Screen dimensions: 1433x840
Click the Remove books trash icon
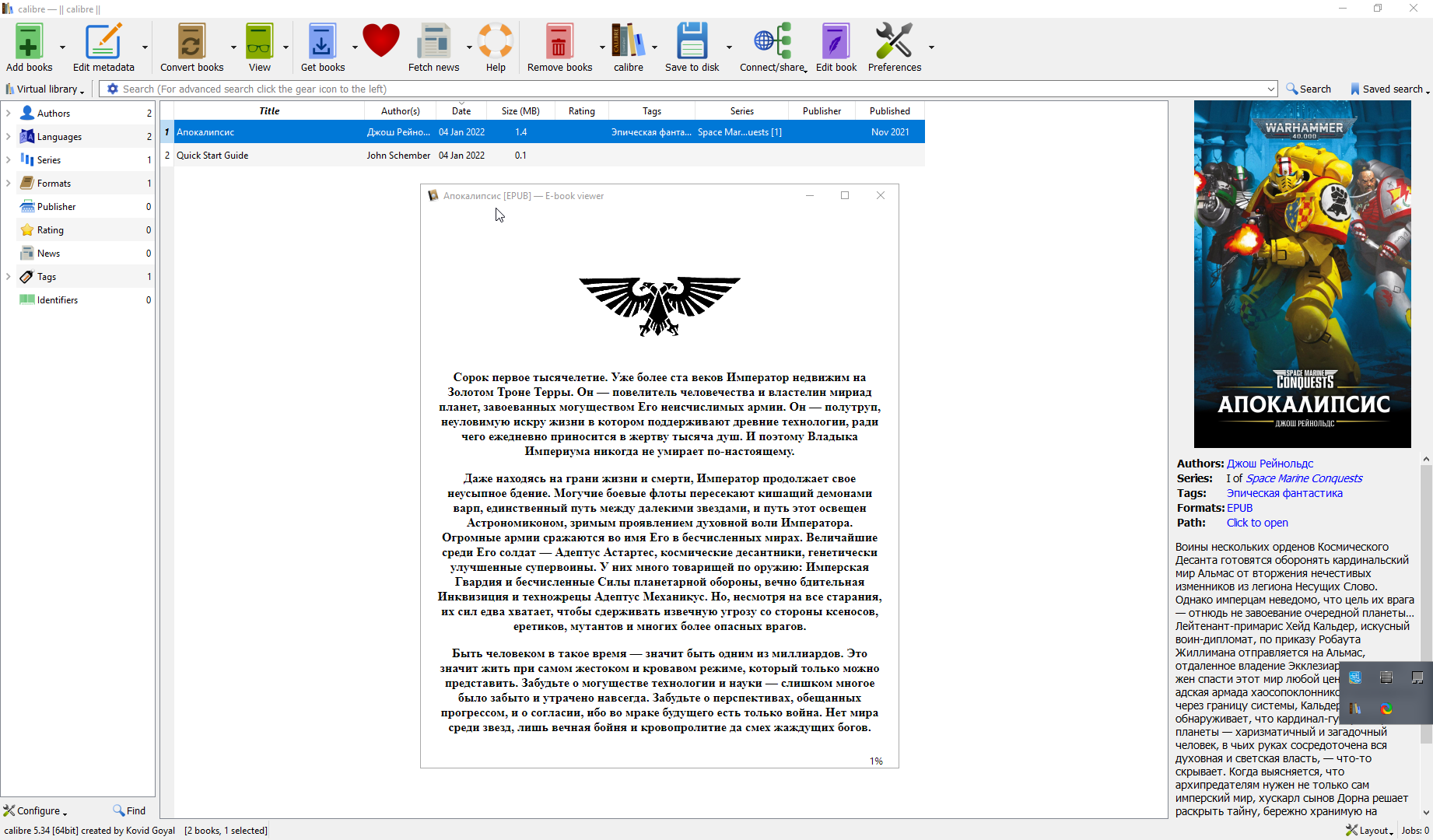(x=559, y=42)
